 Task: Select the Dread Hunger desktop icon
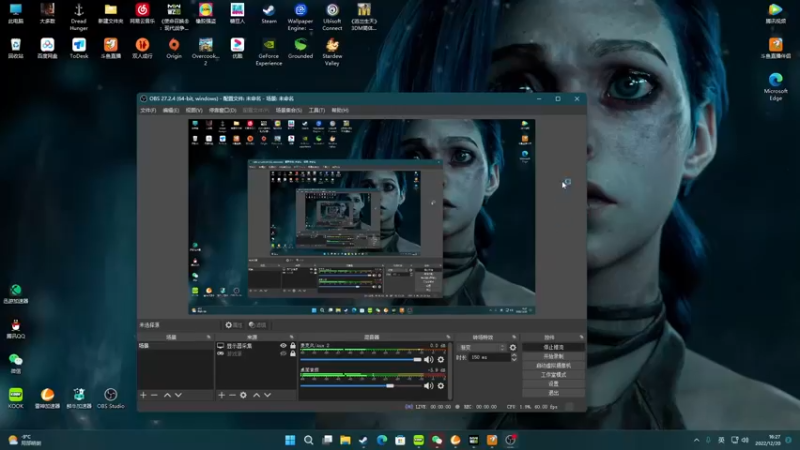(x=79, y=17)
